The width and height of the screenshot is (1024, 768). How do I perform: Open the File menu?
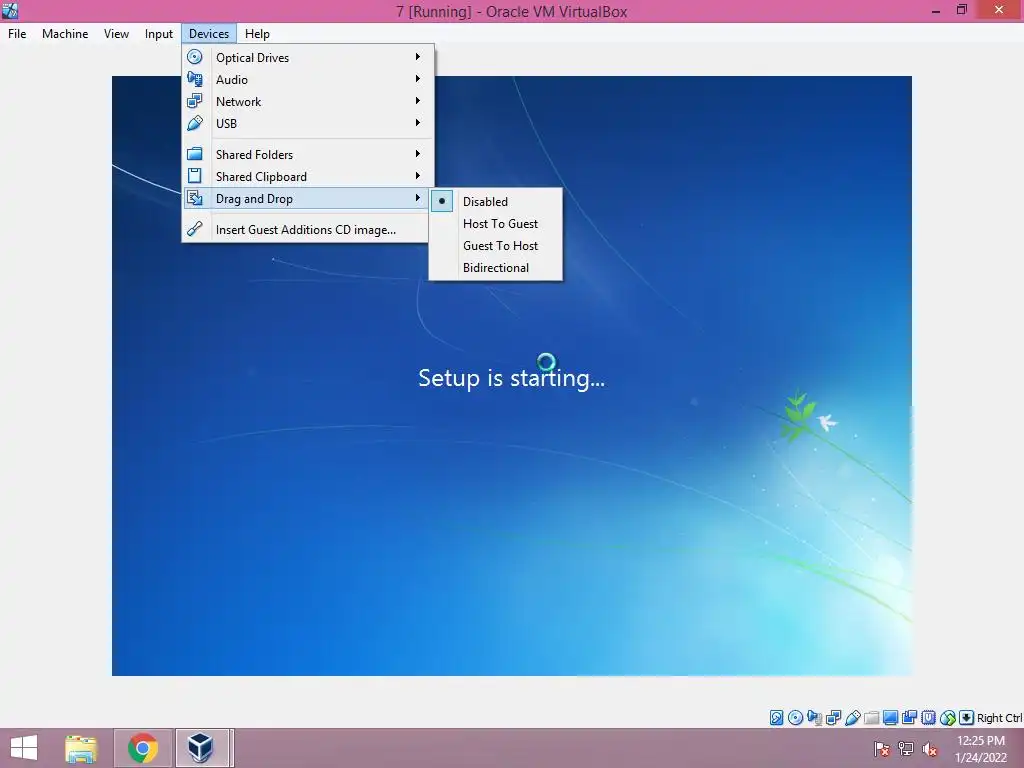point(17,34)
